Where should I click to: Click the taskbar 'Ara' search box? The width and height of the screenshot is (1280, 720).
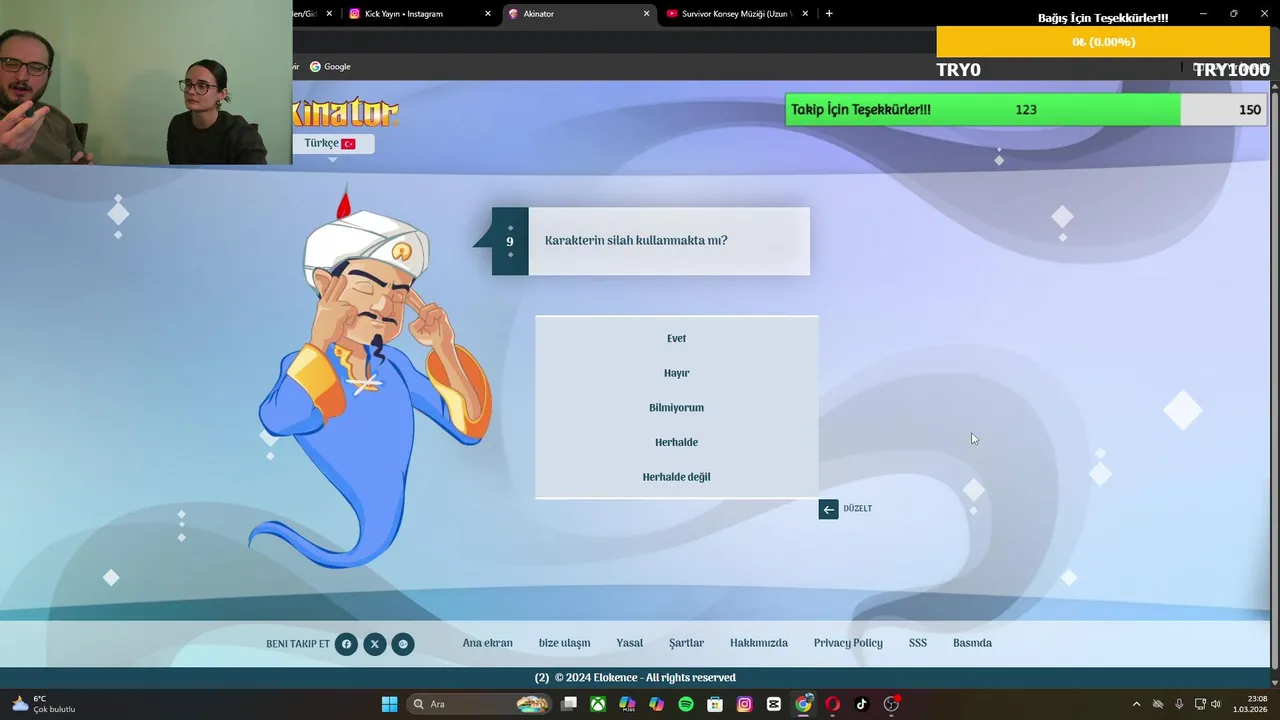point(480,704)
